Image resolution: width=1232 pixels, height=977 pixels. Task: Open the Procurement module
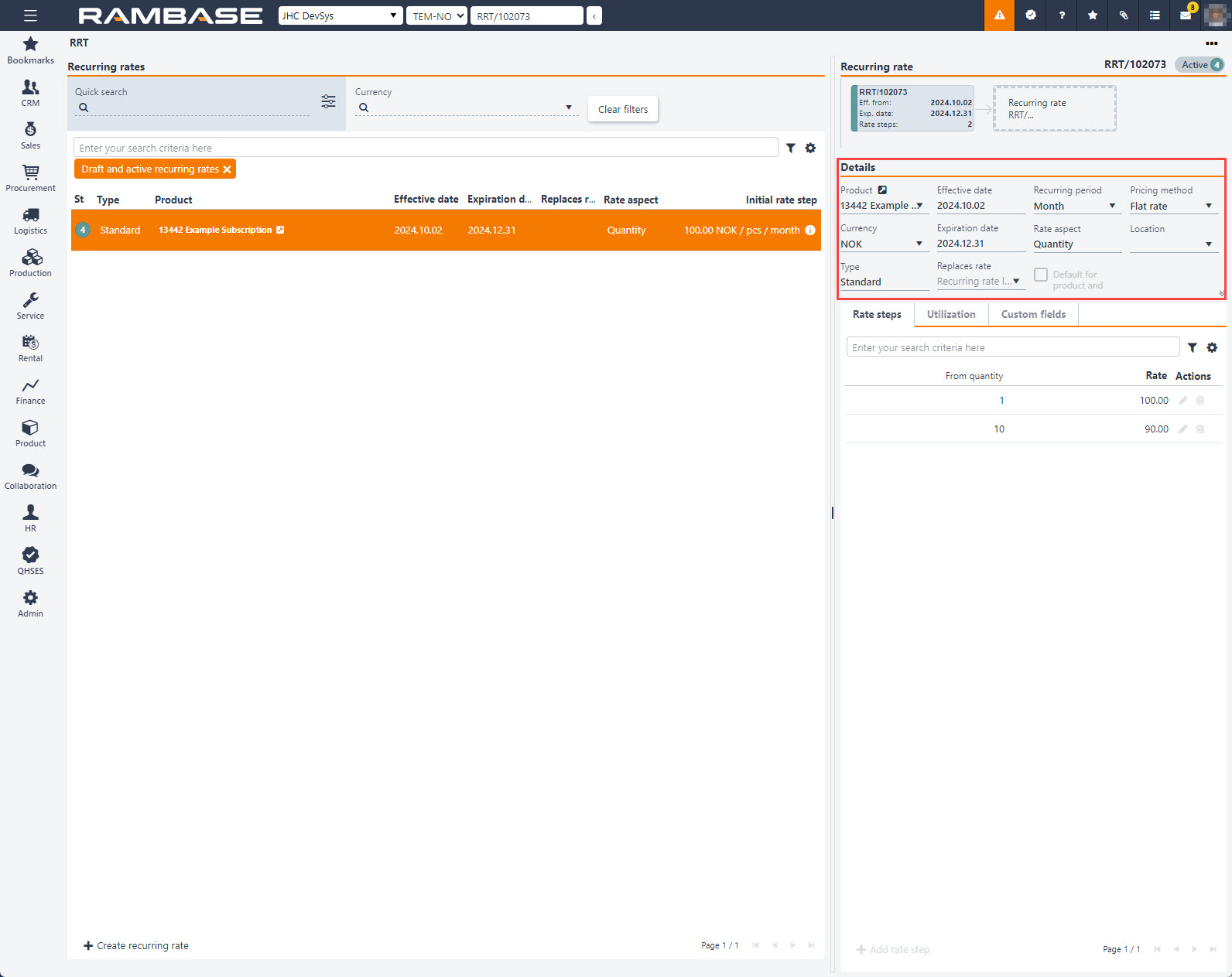[30, 178]
